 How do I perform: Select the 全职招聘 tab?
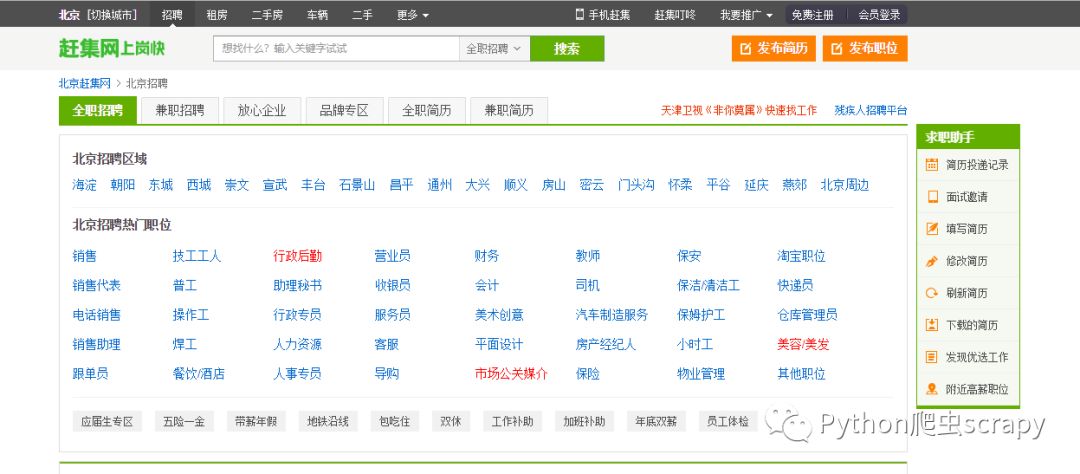[98, 110]
